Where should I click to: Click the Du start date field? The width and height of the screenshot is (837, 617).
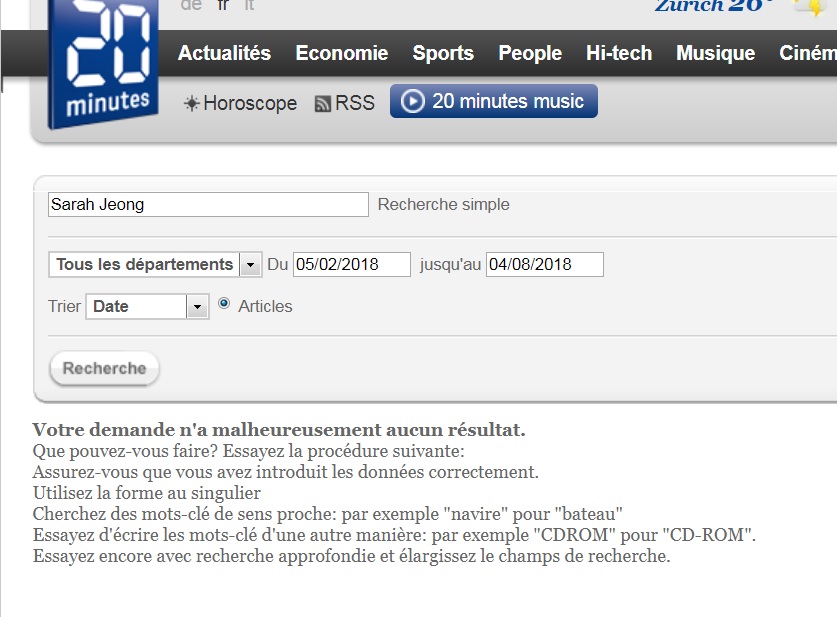coord(351,265)
